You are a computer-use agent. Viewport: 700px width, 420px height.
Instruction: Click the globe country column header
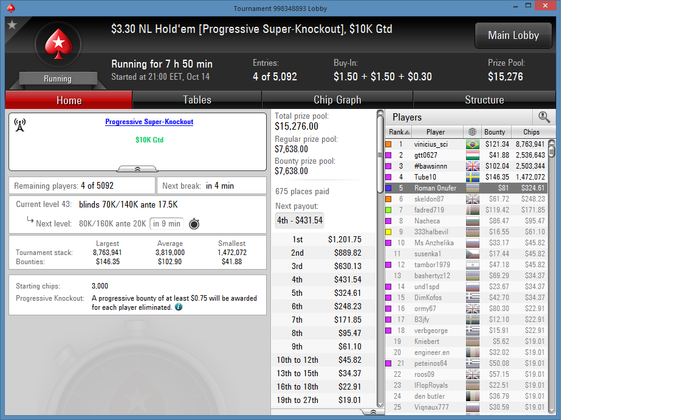(472, 132)
